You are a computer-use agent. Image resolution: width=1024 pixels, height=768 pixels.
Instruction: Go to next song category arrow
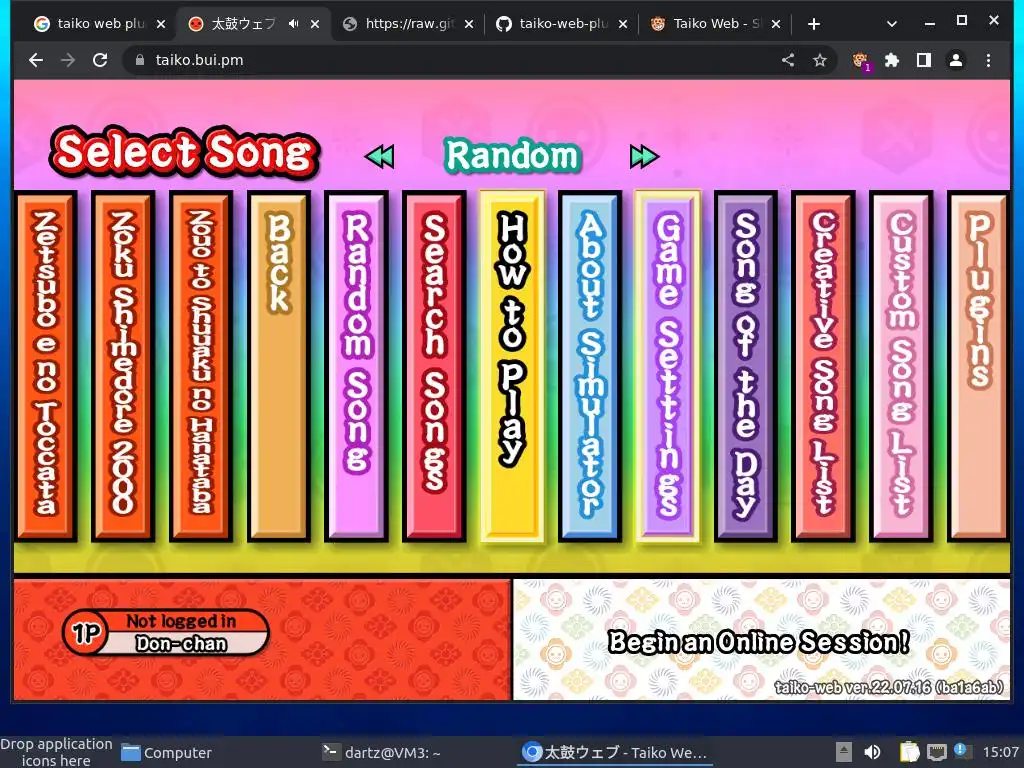pos(645,157)
